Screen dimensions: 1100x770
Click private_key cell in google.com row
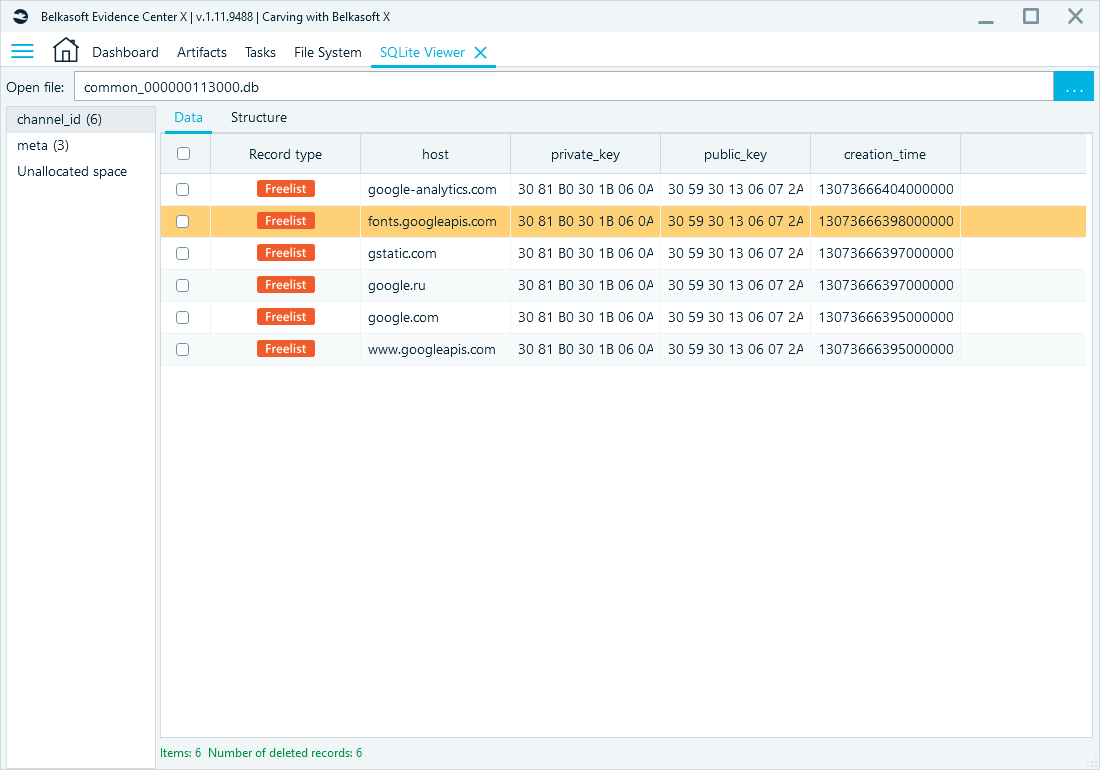(x=585, y=318)
